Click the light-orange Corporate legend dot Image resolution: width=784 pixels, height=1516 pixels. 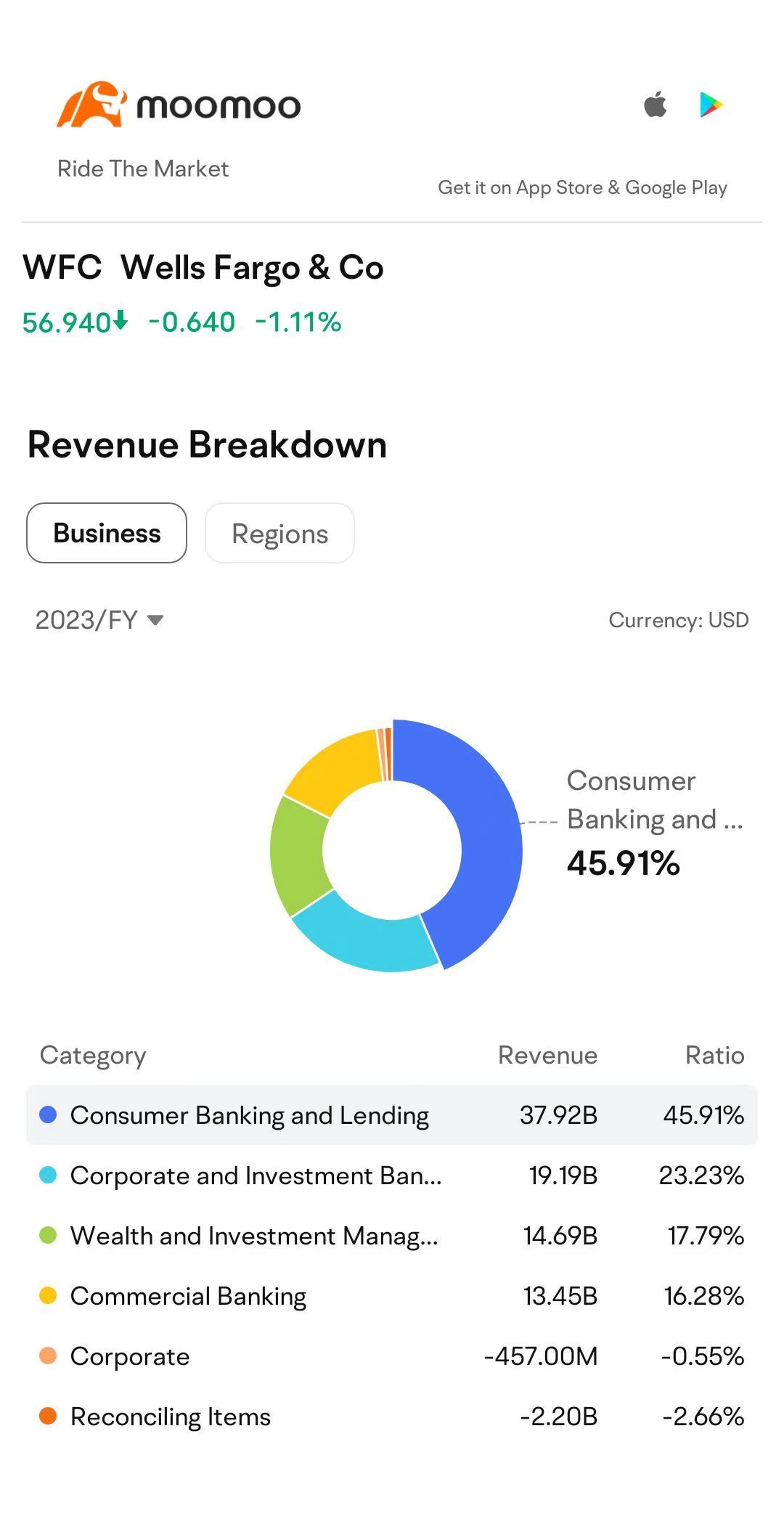click(48, 1356)
